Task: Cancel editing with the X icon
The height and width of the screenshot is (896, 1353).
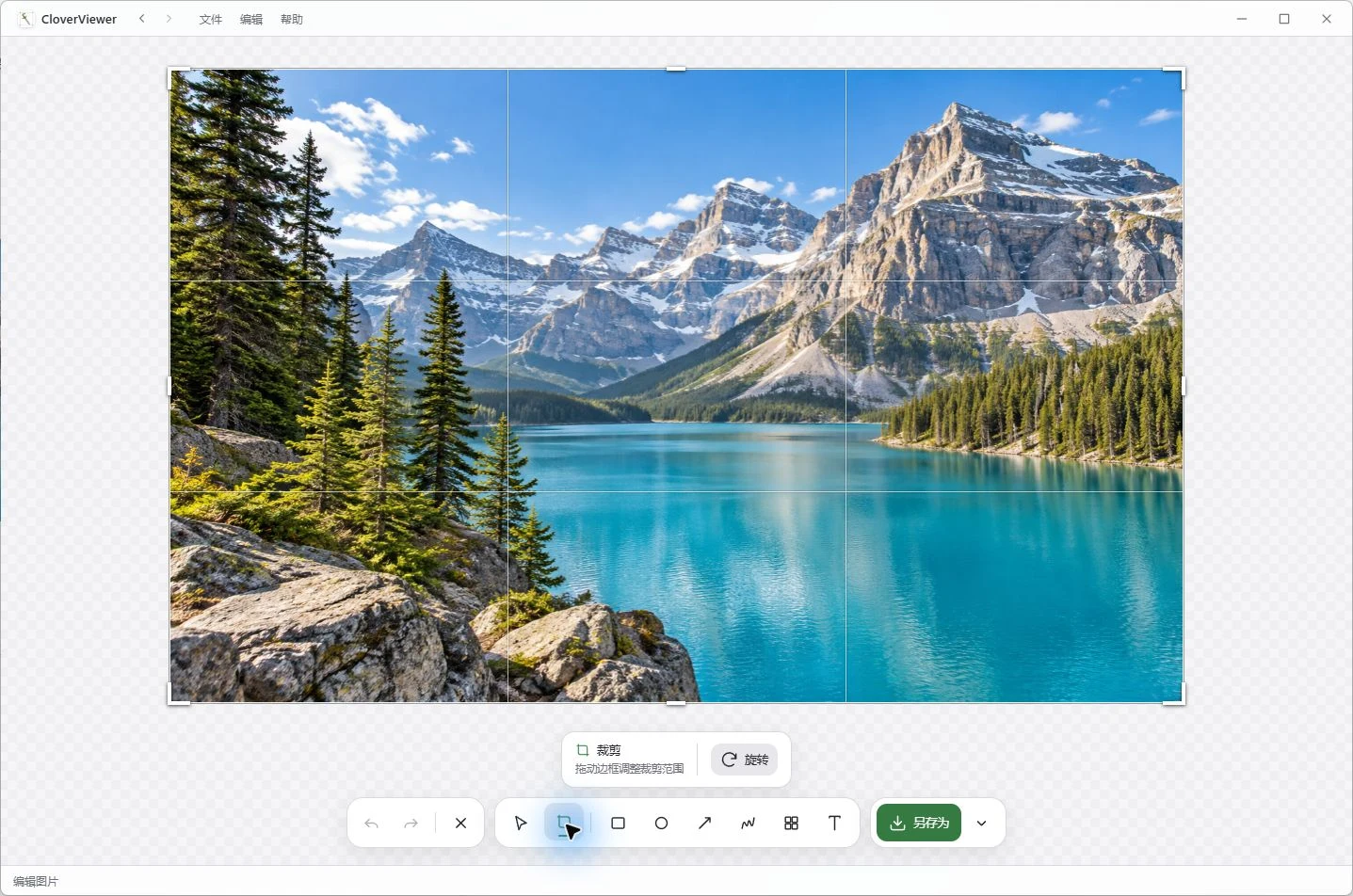Action: [460, 824]
